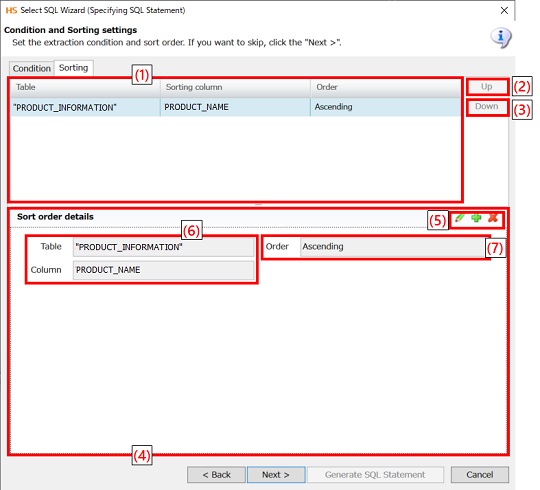Close the Select SQL Wizard window
540x490 pixels.
(504, 11)
